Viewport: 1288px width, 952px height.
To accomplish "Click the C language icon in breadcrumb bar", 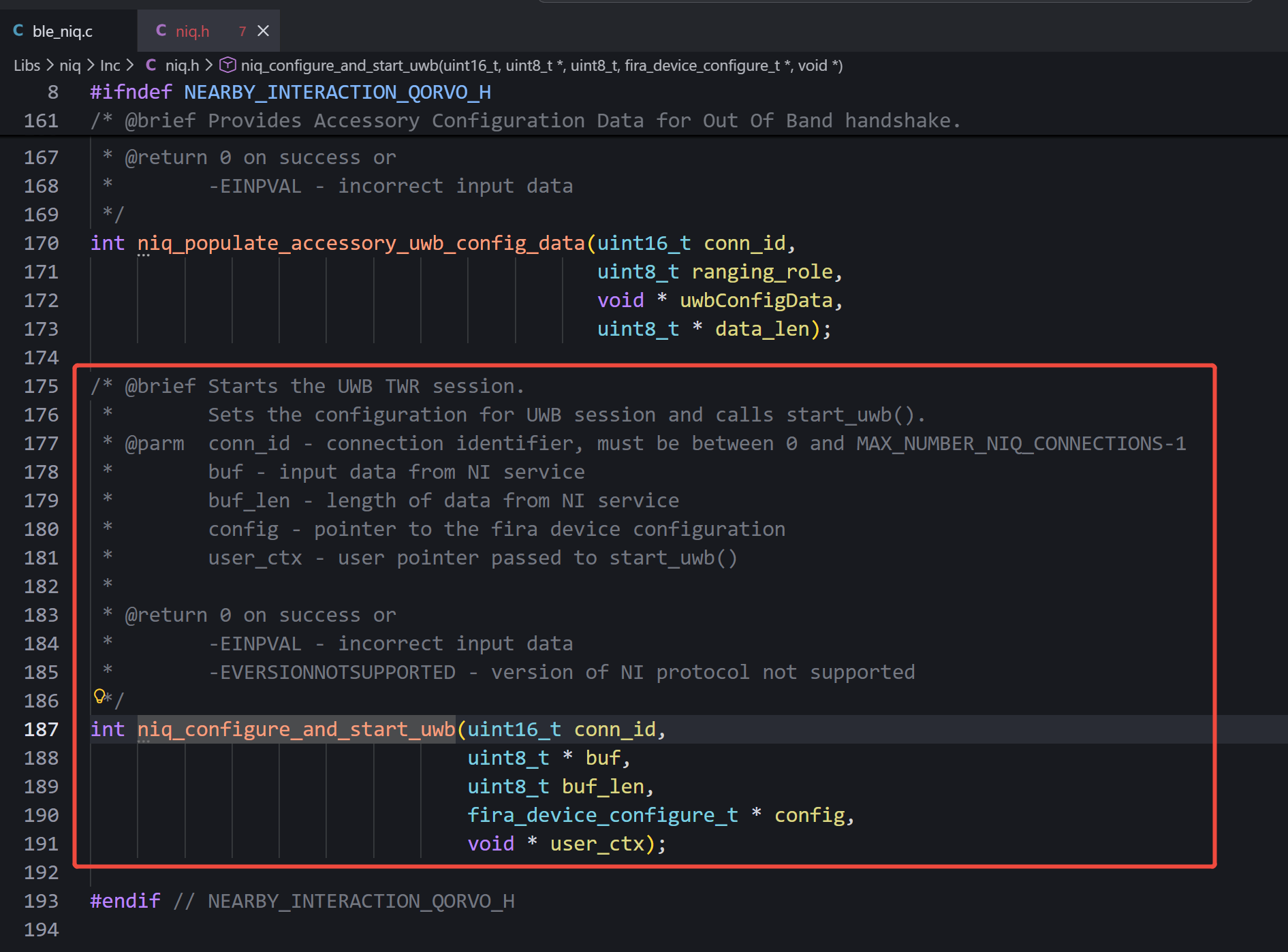I will 151,65.
